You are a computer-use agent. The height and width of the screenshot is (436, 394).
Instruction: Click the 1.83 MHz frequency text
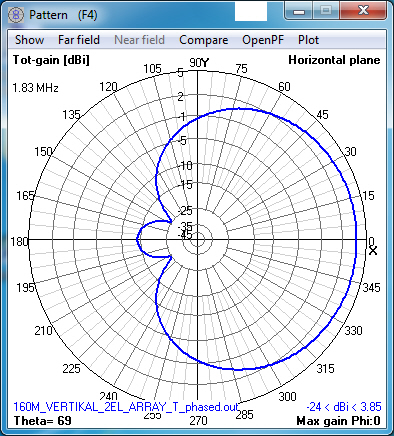click(35, 88)
